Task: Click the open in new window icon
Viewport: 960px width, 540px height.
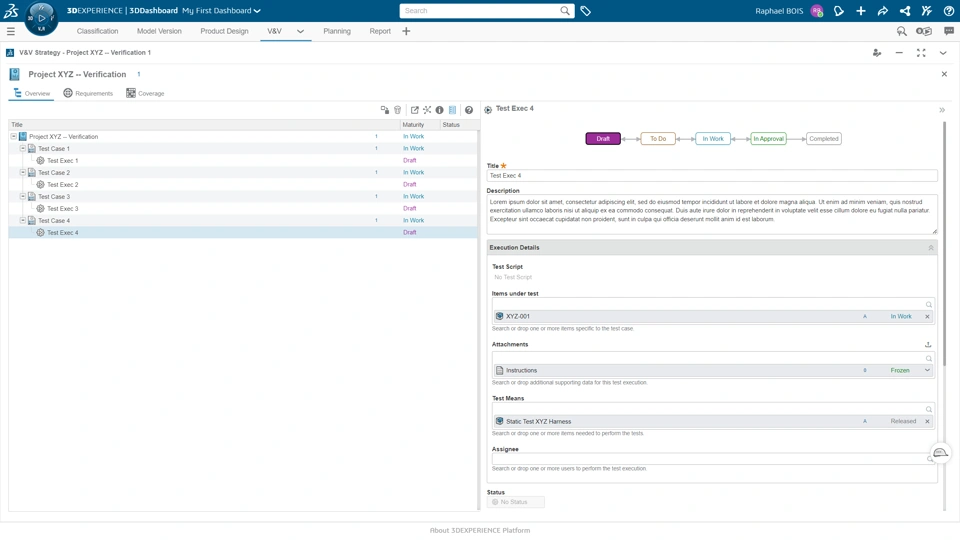Action: tap(414, 110)
